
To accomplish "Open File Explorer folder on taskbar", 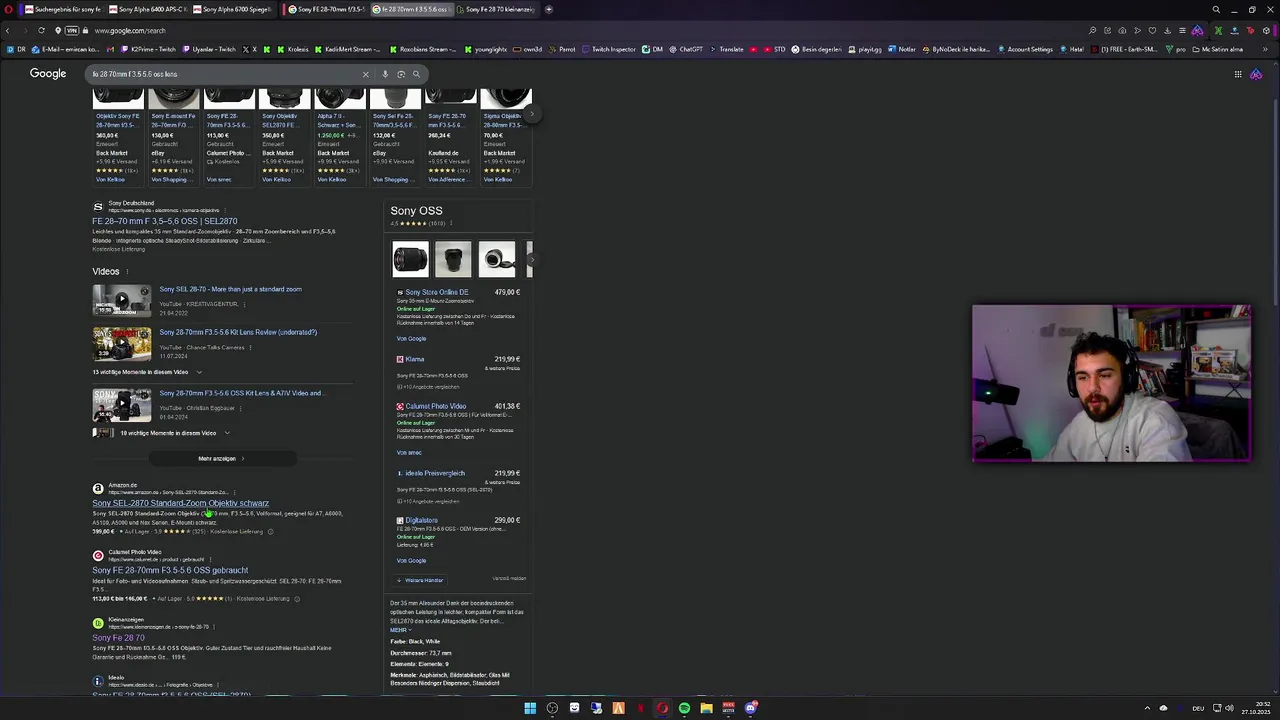I will pyautogui.click(x=706, y=708).
